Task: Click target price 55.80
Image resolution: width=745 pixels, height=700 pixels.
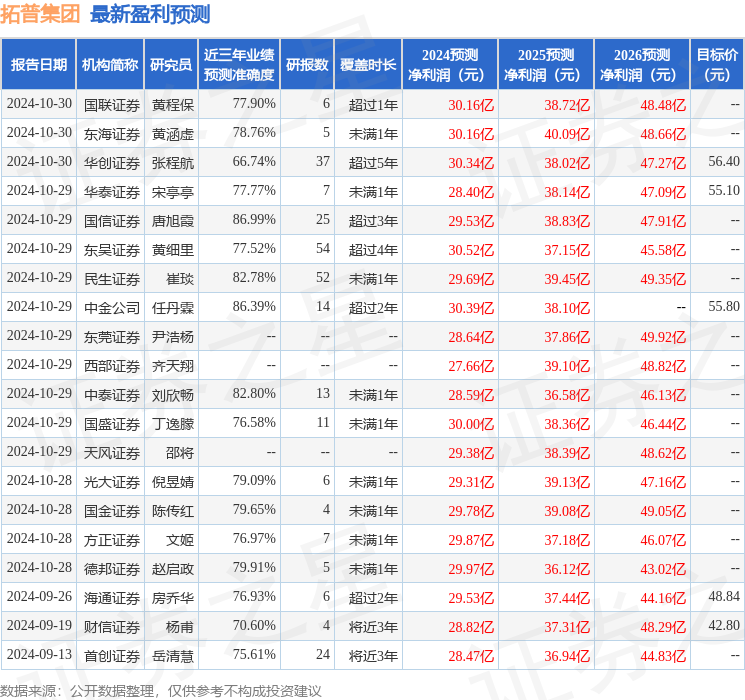Action: coord(724,307)
